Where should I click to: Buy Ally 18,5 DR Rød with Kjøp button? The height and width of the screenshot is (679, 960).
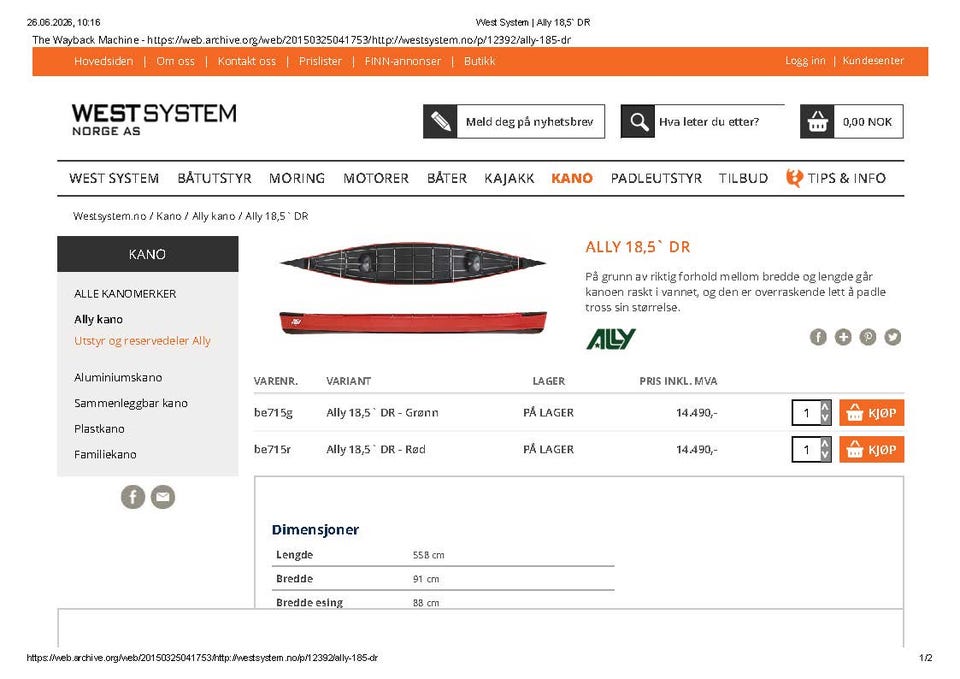point(871,449)
